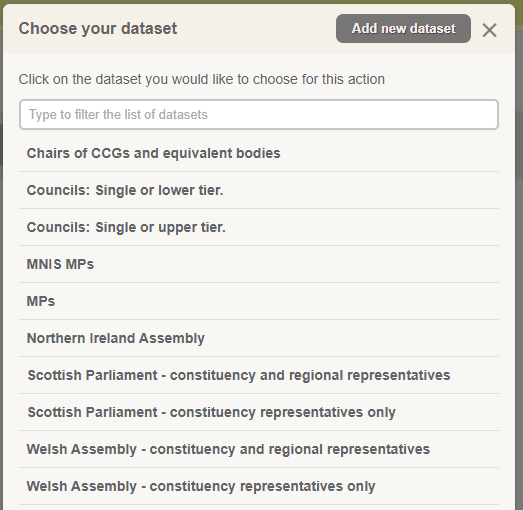Pick Welsh Assembly constituency and regional representatives
This screenshot has width=523, height=510.
pos(259,449)
